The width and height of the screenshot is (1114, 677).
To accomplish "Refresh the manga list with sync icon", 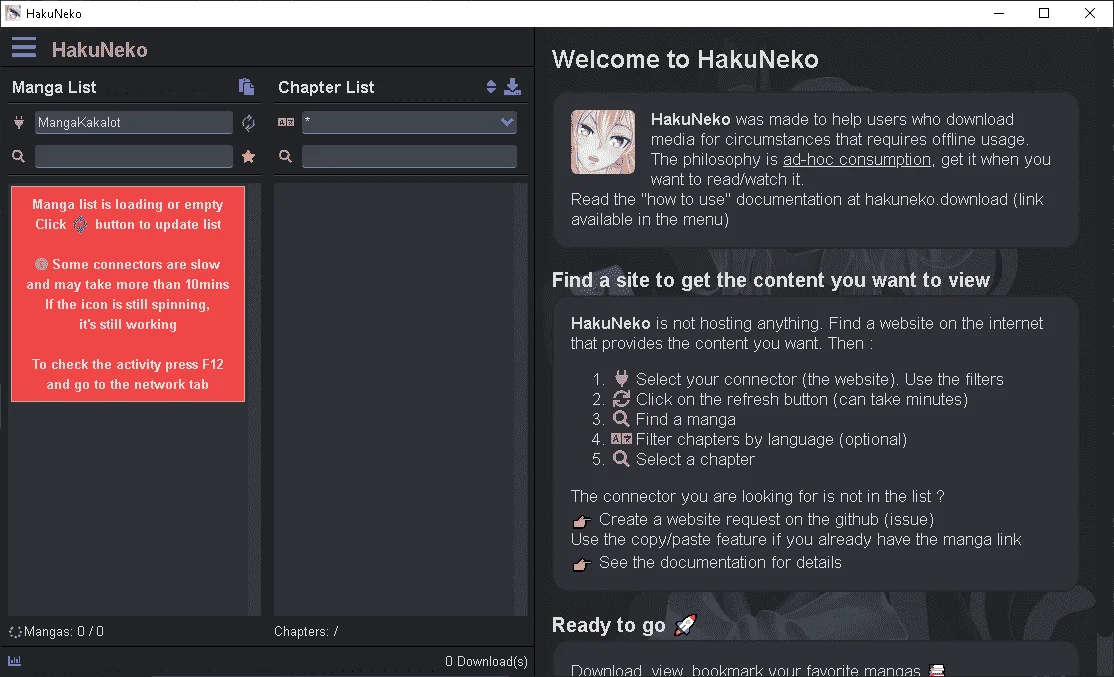I will coord(248,122).
